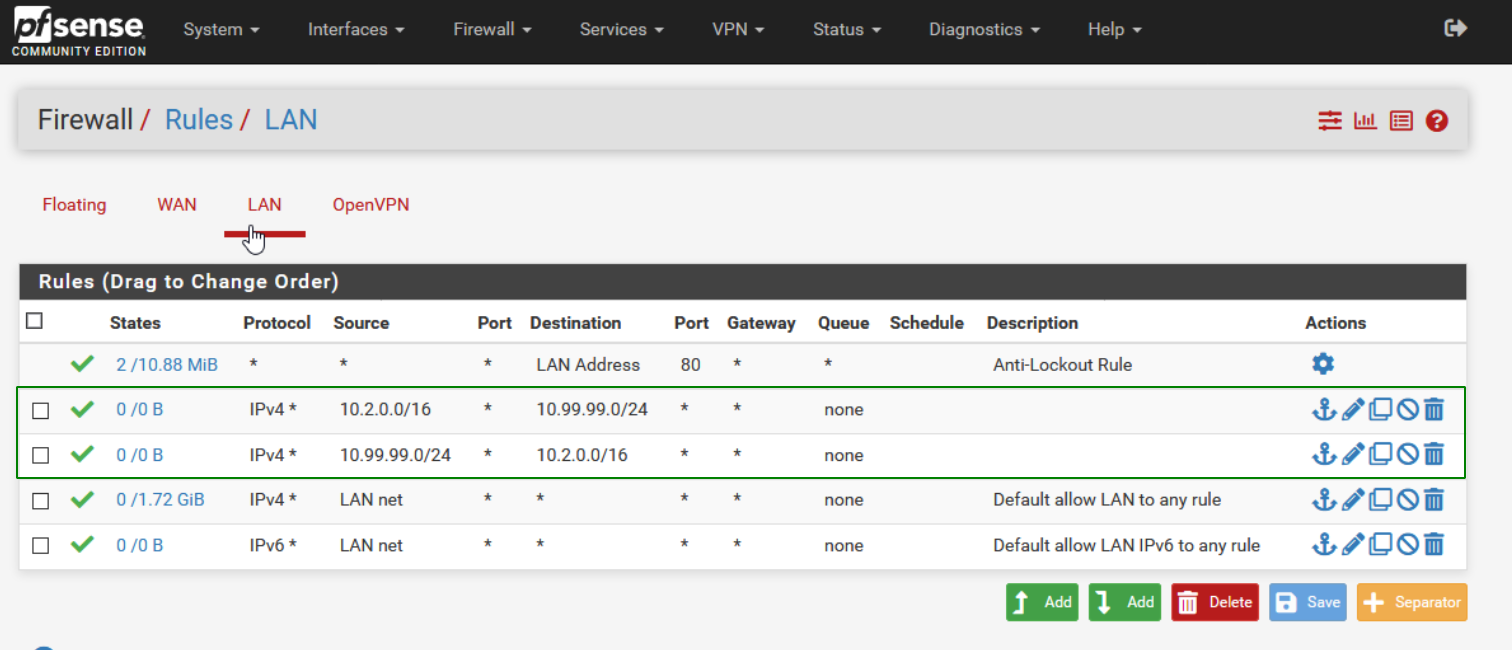The height and width of the screenshot is (650, 1512).
Task: Delete the rule with source 10.2.0.0/16
Action: point(1434,409)
